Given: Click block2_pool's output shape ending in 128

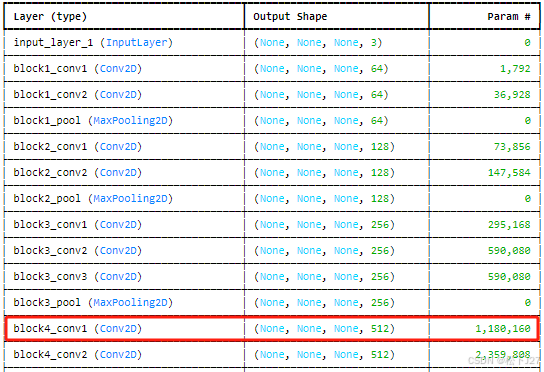Looking at the screenshot, I should 324,198.
